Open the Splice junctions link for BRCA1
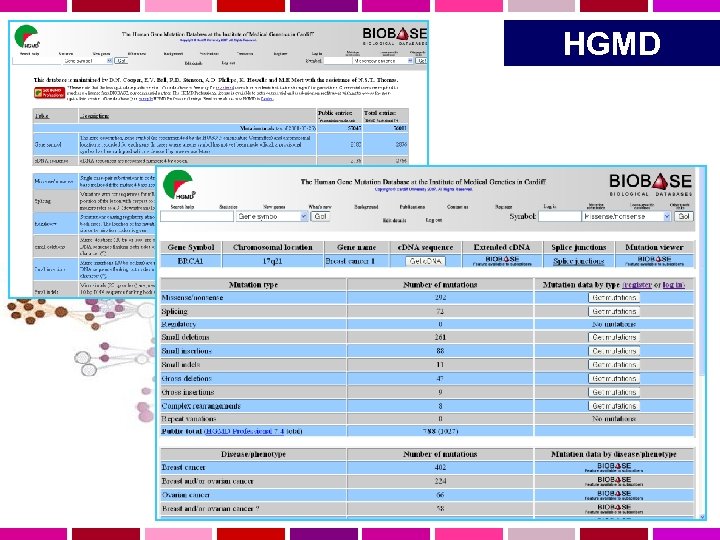The width and height of the screenshot is (720, 540). point(579,261)
